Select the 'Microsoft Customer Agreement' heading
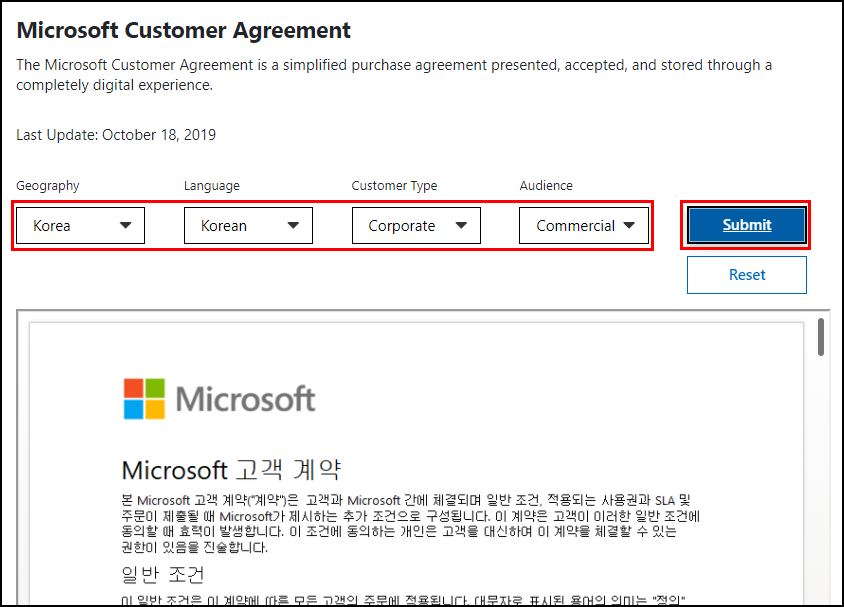Image resolution: width=844 pixels, height=607 pixels. pyautogui.click(x=184, y=30)
